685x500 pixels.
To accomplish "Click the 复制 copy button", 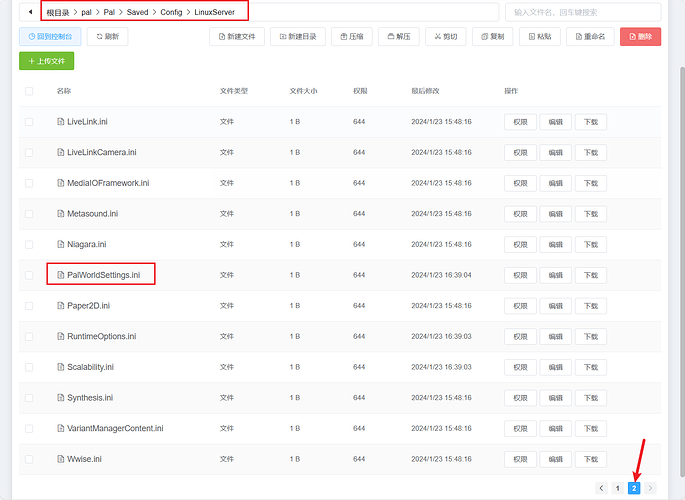I will pos(492,36).
